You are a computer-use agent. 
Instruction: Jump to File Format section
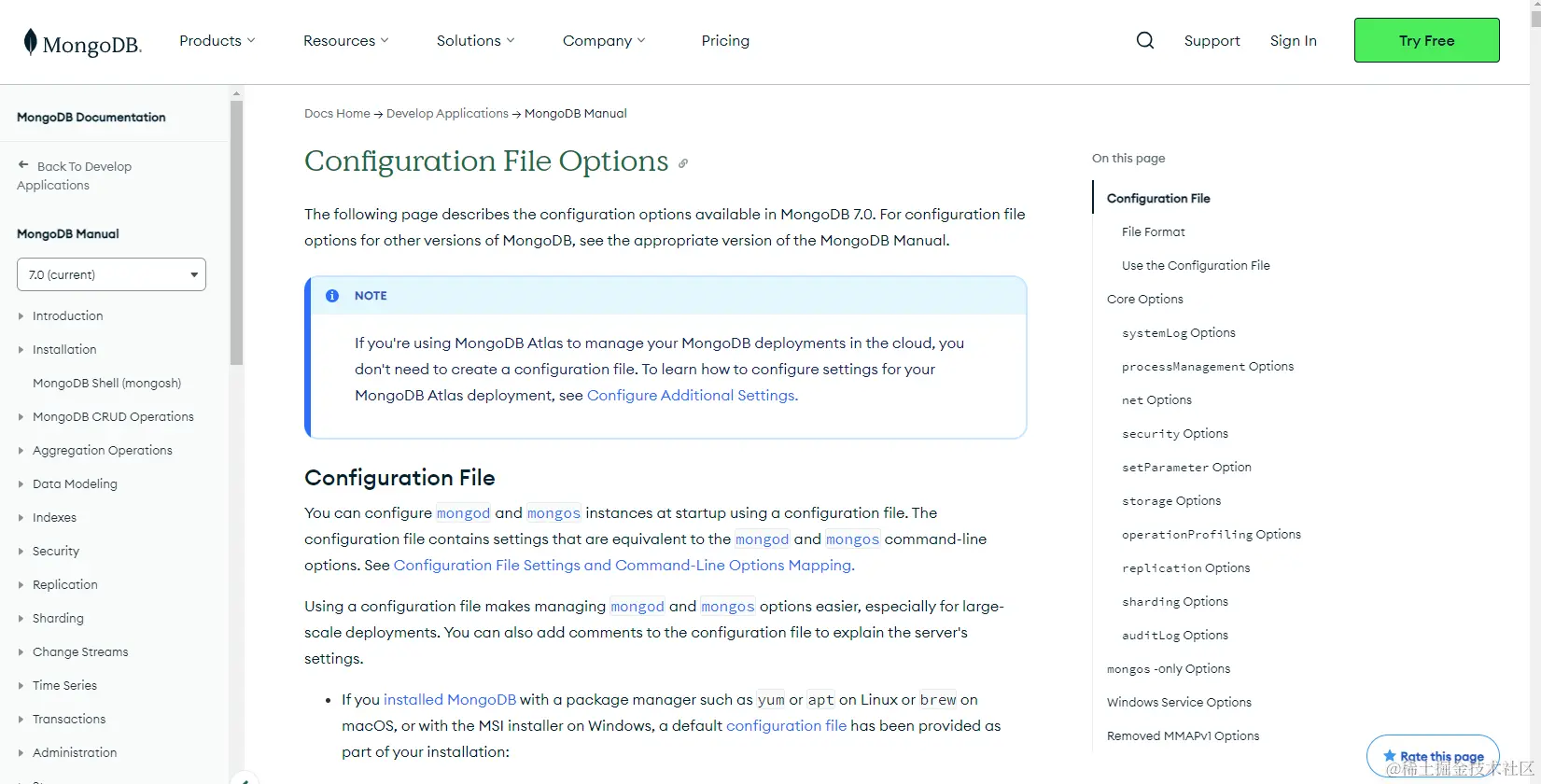1154,231
